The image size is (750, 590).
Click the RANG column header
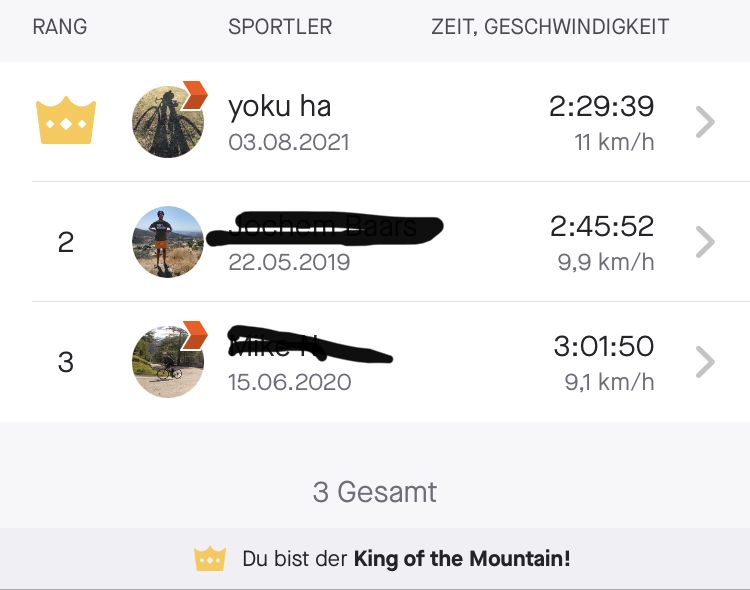60,27
